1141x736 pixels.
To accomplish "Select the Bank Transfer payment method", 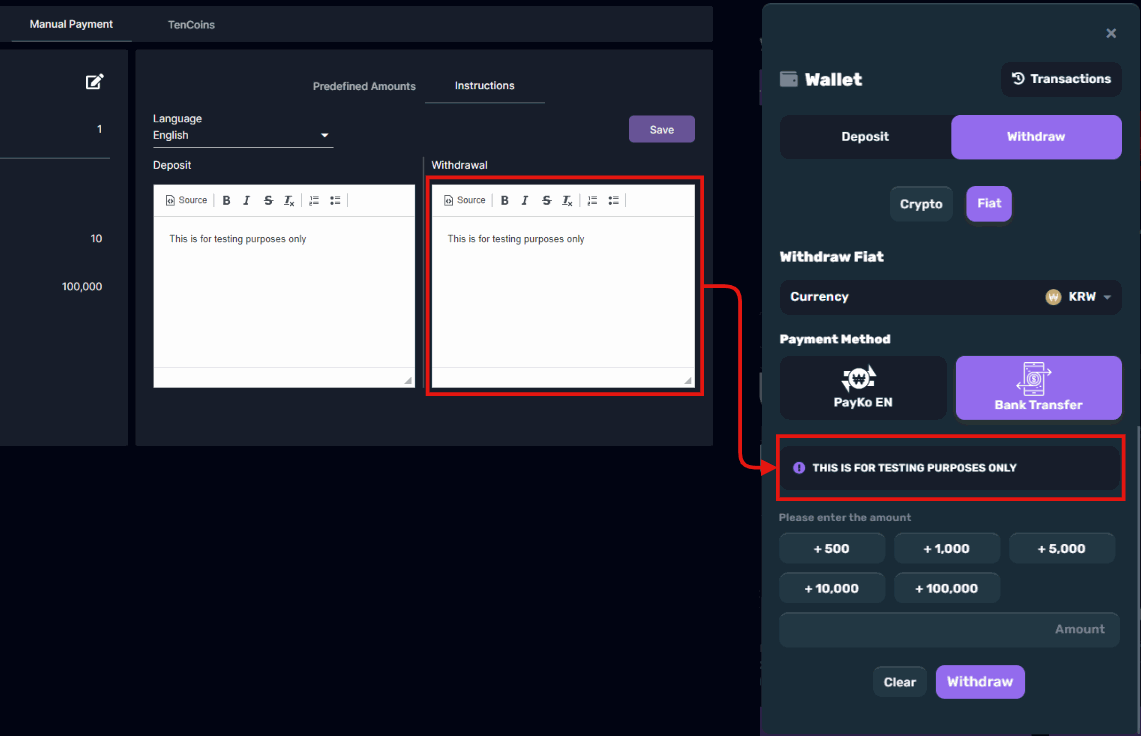I will click(x=1038, y=387).
